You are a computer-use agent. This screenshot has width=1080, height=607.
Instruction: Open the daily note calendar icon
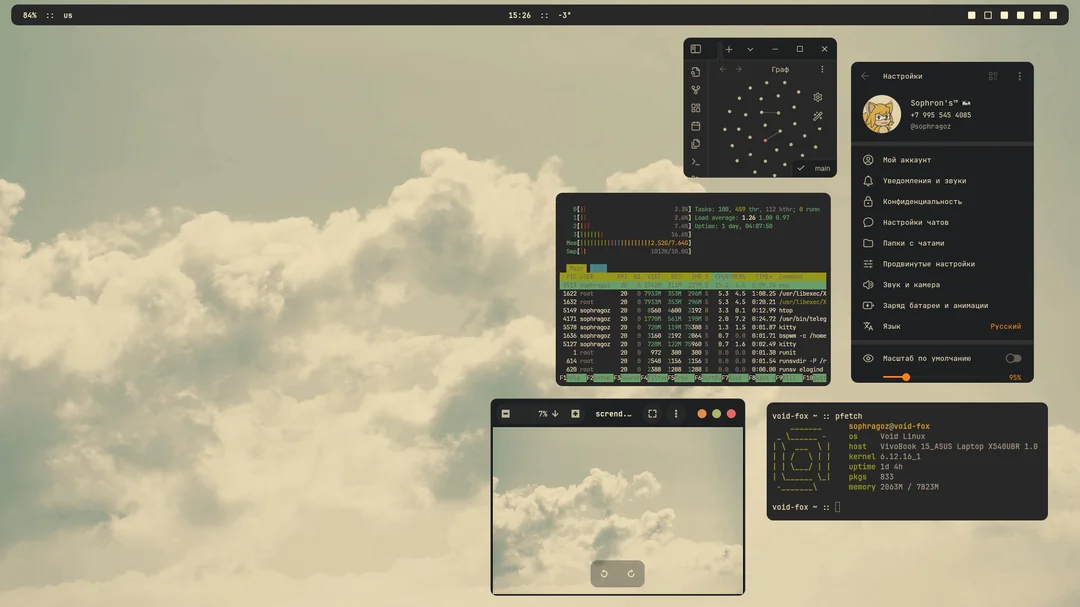click(x=696, y=126)
